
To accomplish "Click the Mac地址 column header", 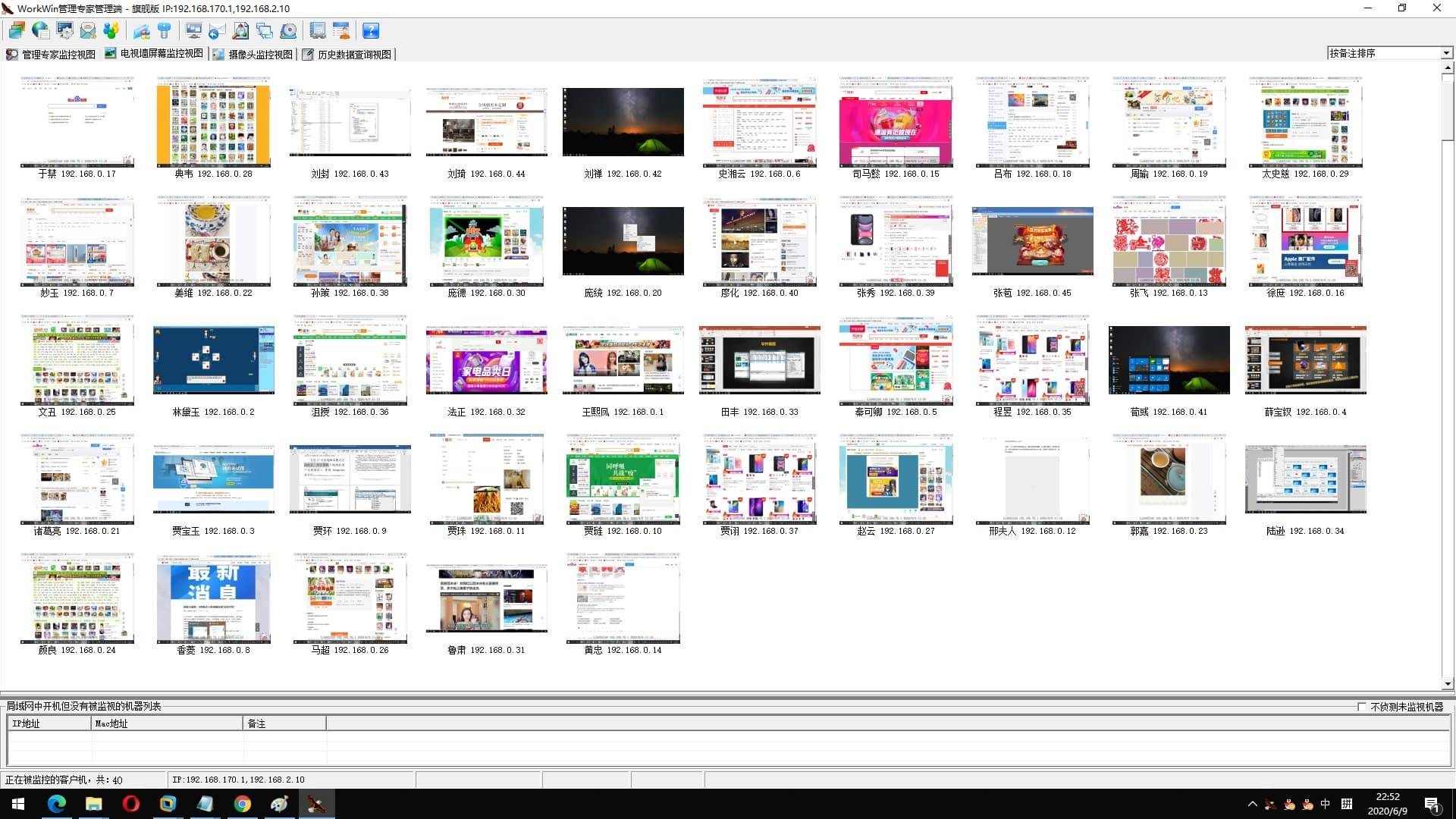I will (x=167, y=723).
